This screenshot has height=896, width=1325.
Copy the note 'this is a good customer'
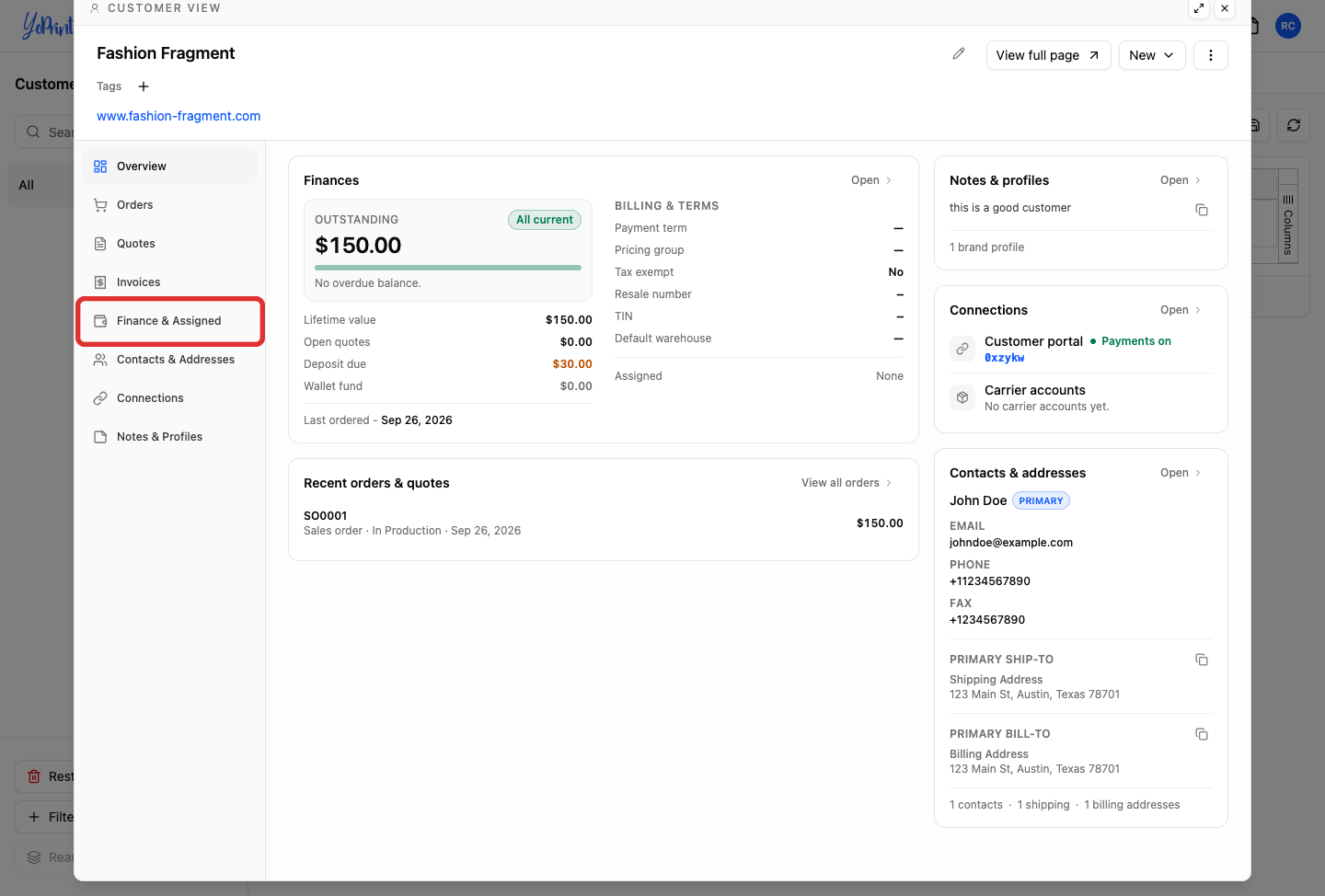[1202, 210]
